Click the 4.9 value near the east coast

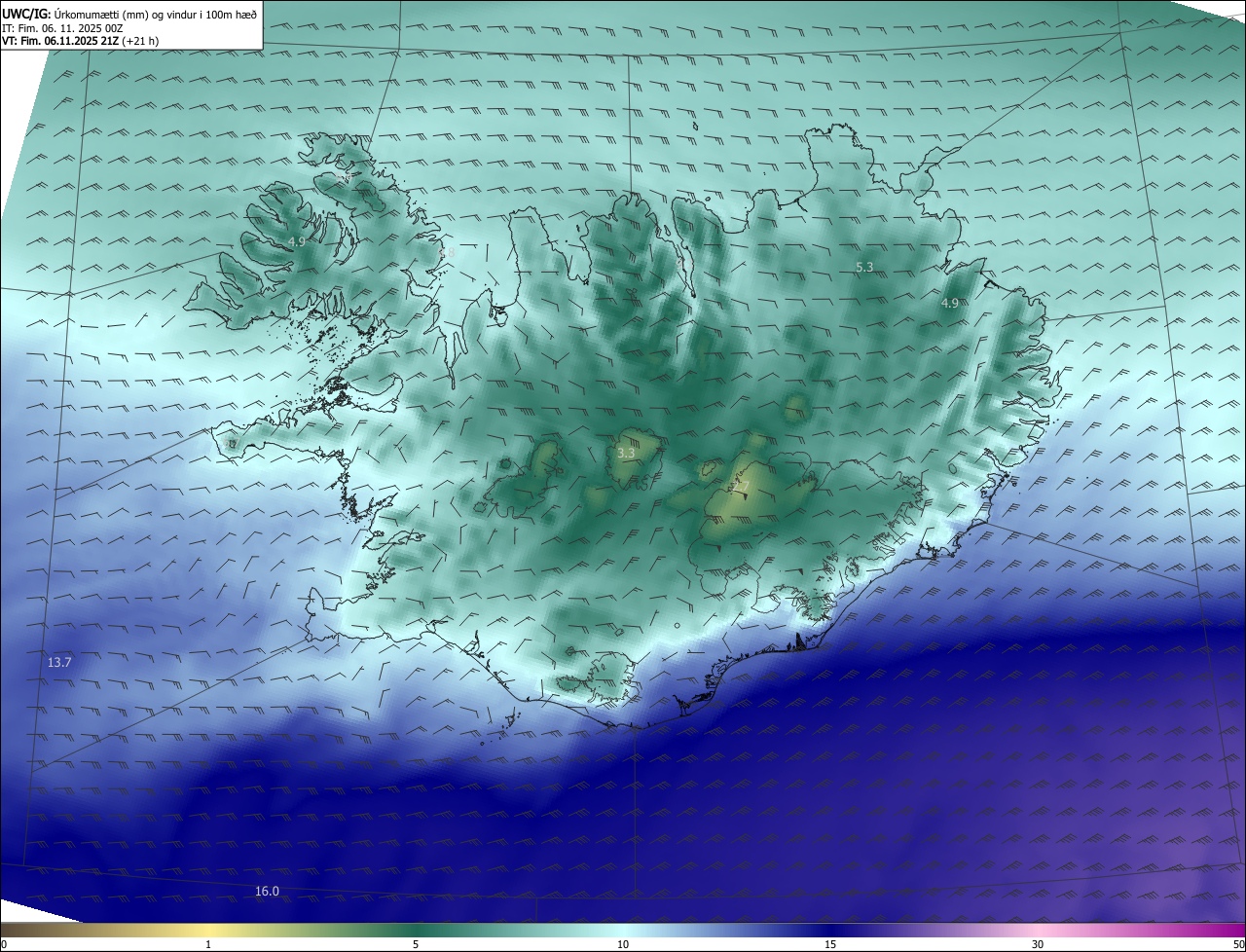(949, 304)
